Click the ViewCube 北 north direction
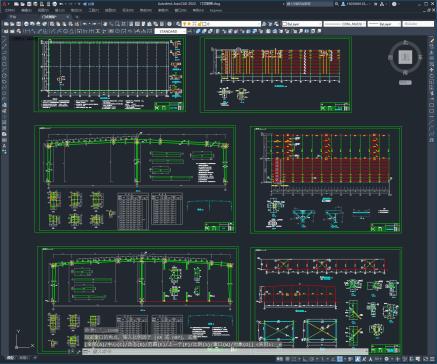Viewport: 437px width, 364px height. (x=405, y=42)
